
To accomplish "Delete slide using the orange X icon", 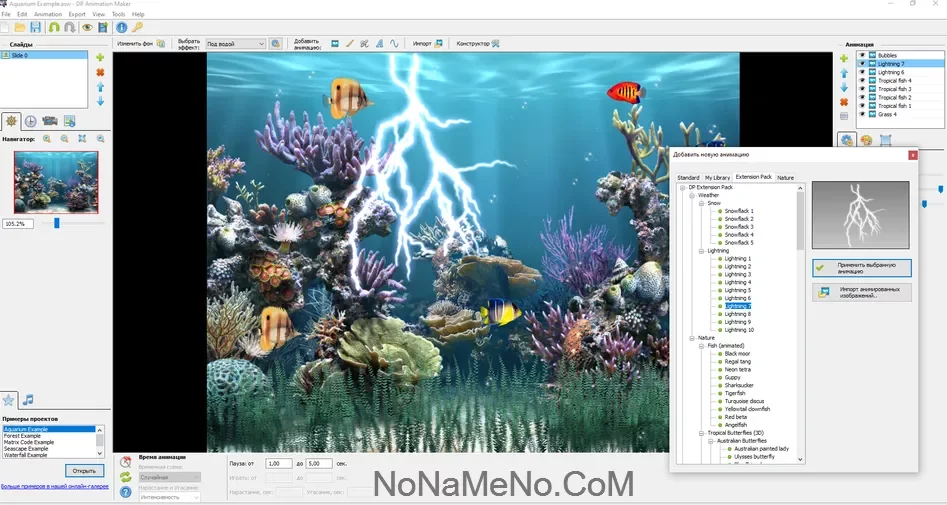I will point(100,73).
